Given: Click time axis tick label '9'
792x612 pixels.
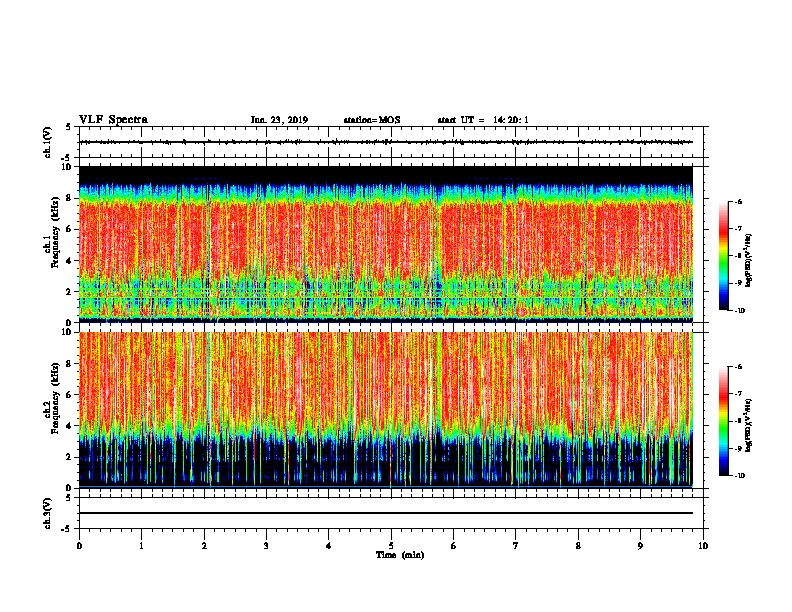Looking at the screenshot, I should tap(640, 546).
